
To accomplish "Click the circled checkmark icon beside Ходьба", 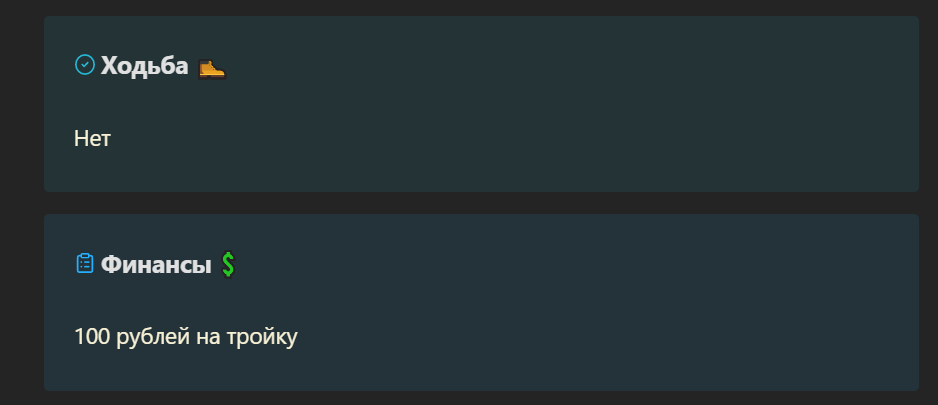I will tap(84, 65).
